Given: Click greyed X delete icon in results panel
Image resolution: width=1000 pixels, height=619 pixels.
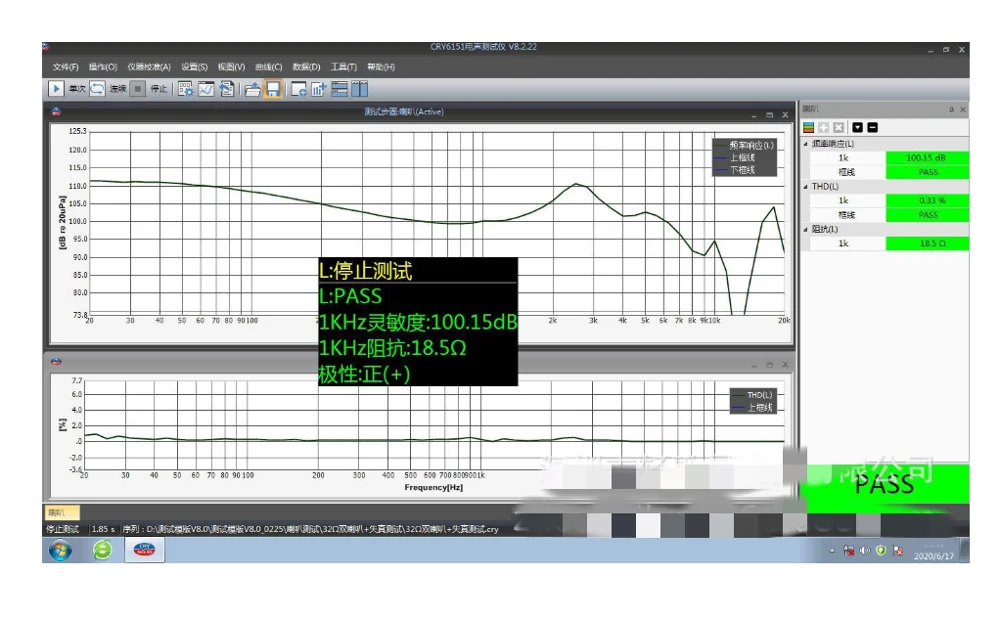Looking at the screenshot, I should [839, 127].
